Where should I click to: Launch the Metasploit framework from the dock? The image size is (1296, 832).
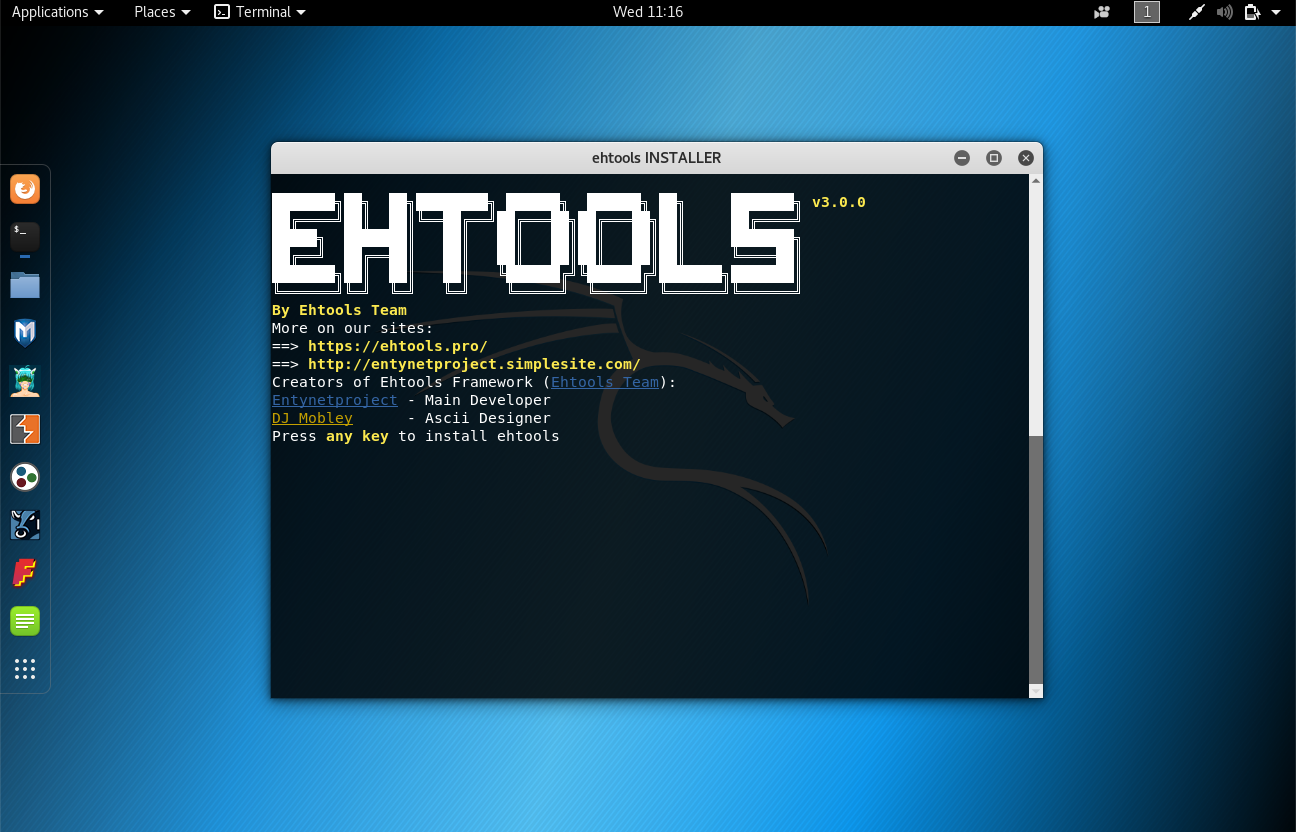(x=24, y=332)
